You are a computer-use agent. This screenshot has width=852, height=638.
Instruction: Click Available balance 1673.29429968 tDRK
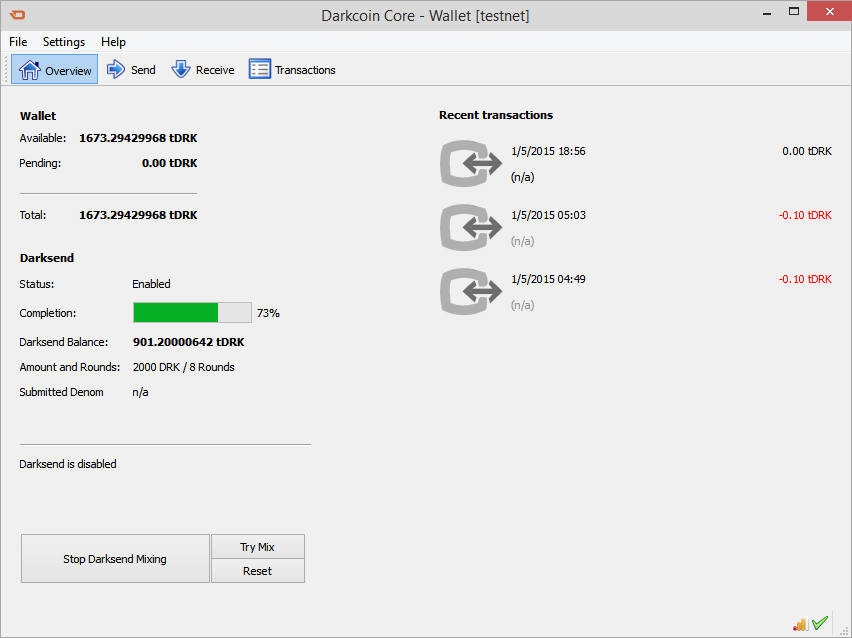138,138
